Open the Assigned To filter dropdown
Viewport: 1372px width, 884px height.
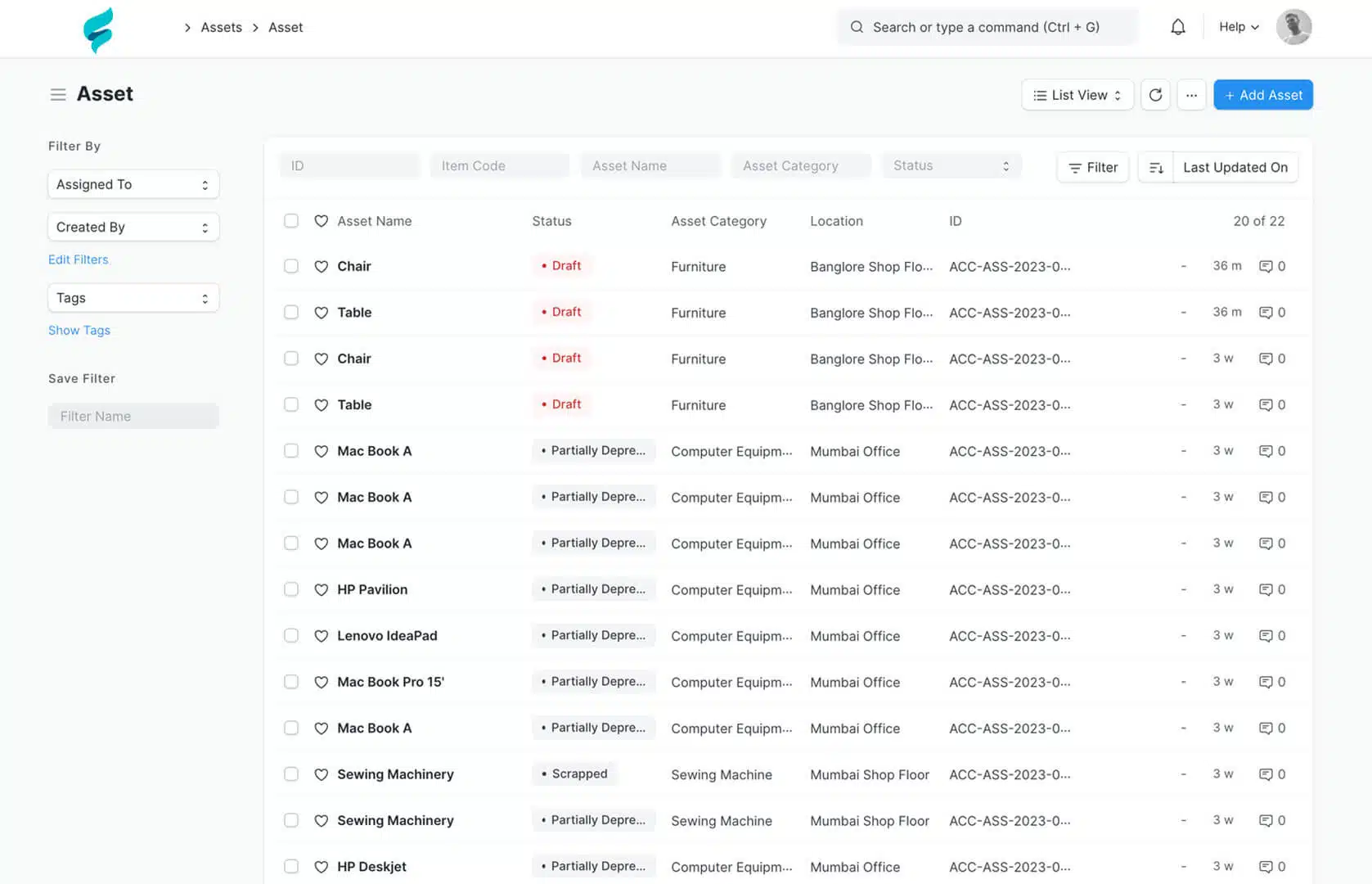[x=133, y=184]
